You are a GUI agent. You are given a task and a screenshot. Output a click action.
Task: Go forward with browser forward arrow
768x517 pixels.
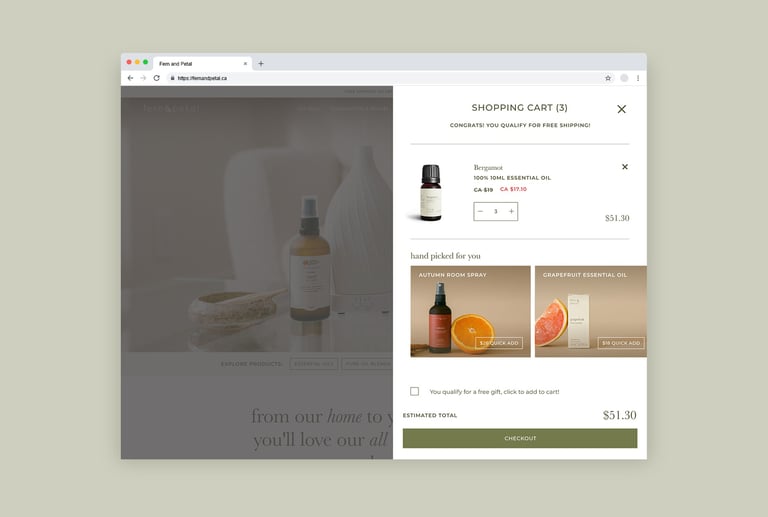143,78
